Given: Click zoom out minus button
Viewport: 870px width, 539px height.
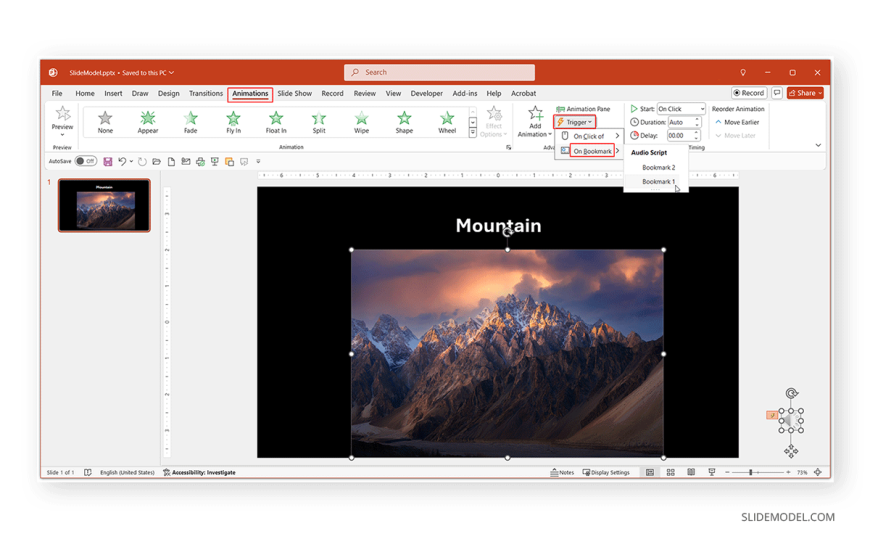Looking at the screenshot, I should pos(727,472).
